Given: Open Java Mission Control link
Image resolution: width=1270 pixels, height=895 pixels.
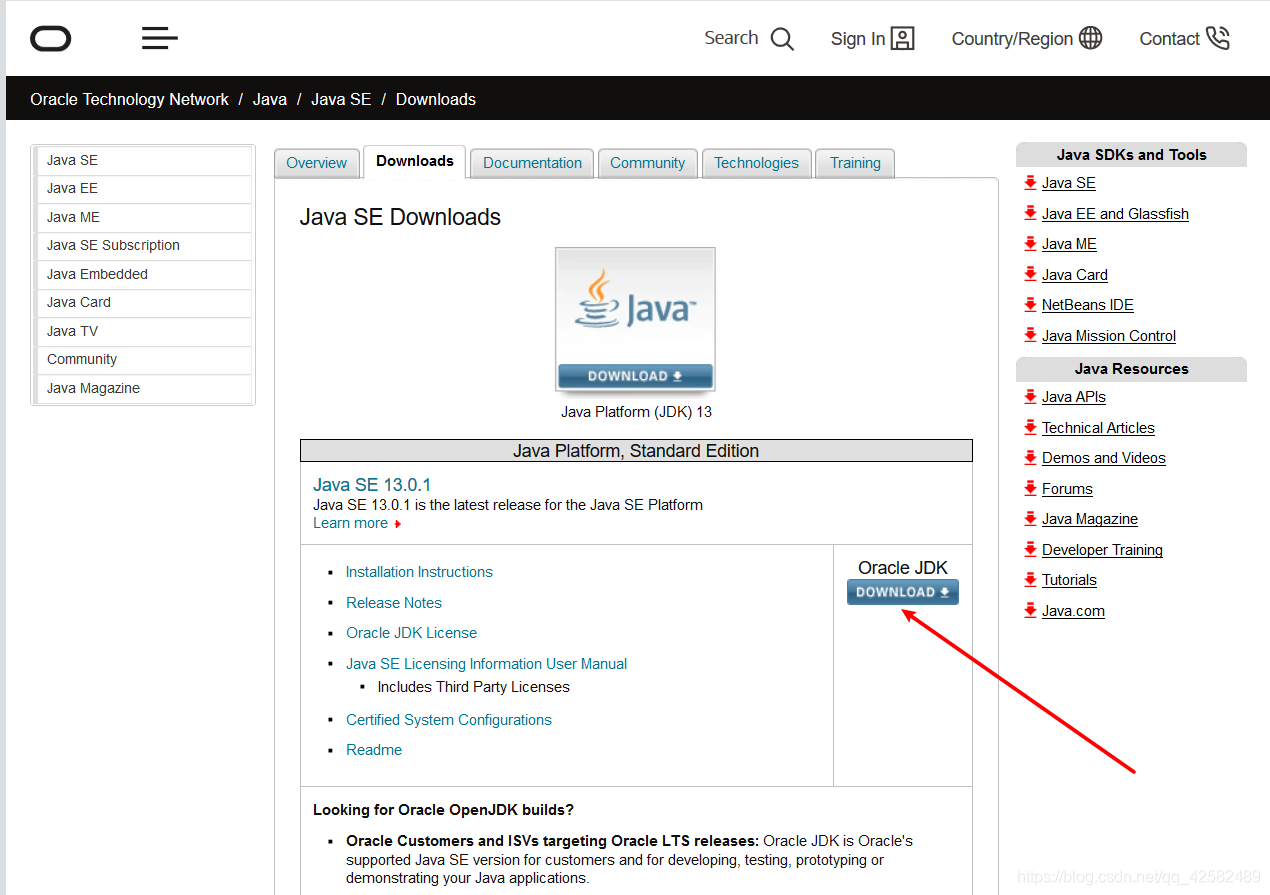Looking at the screenshot, I should [1109, 336].
